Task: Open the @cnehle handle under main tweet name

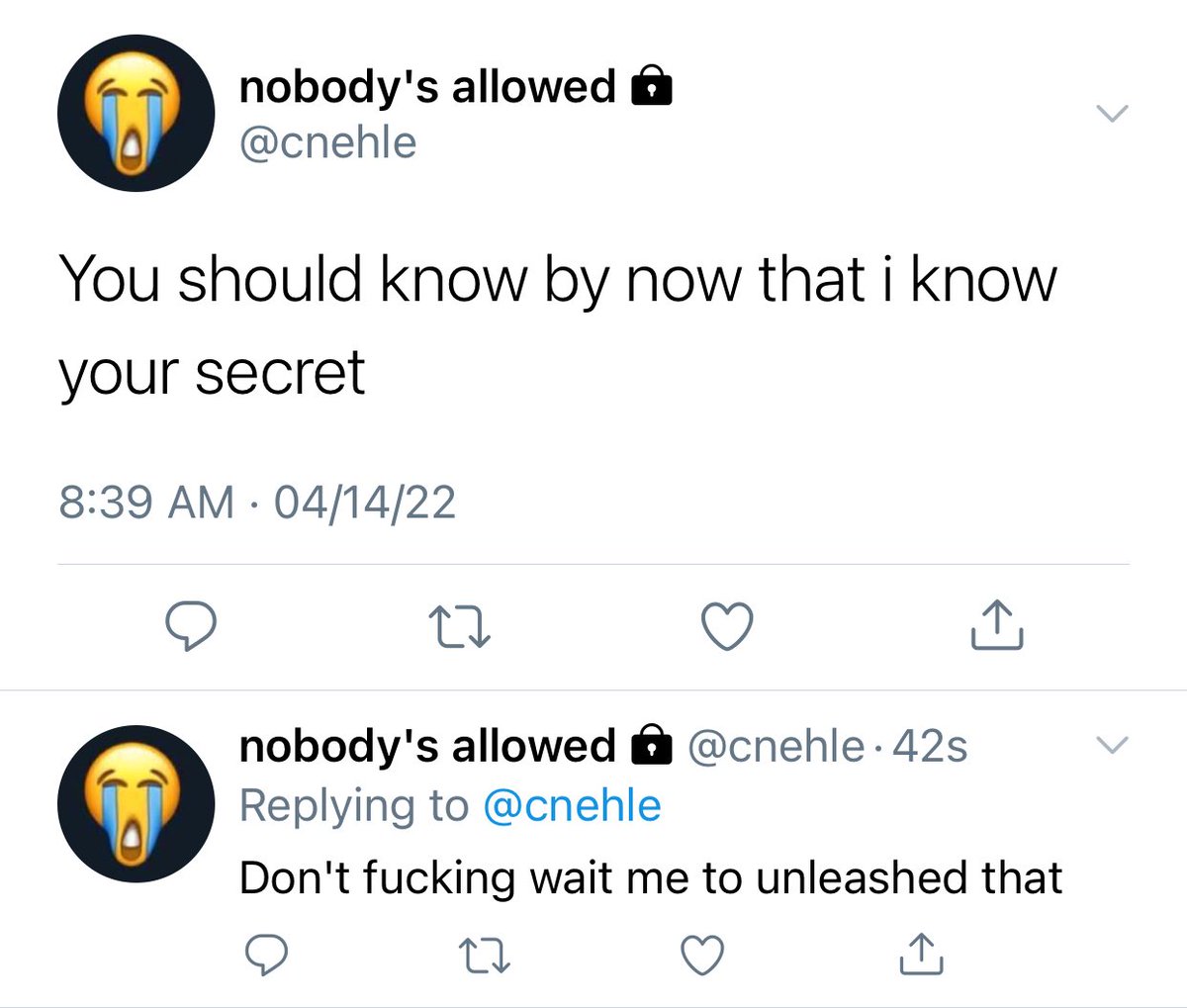Action: click(x=328, y=142)
